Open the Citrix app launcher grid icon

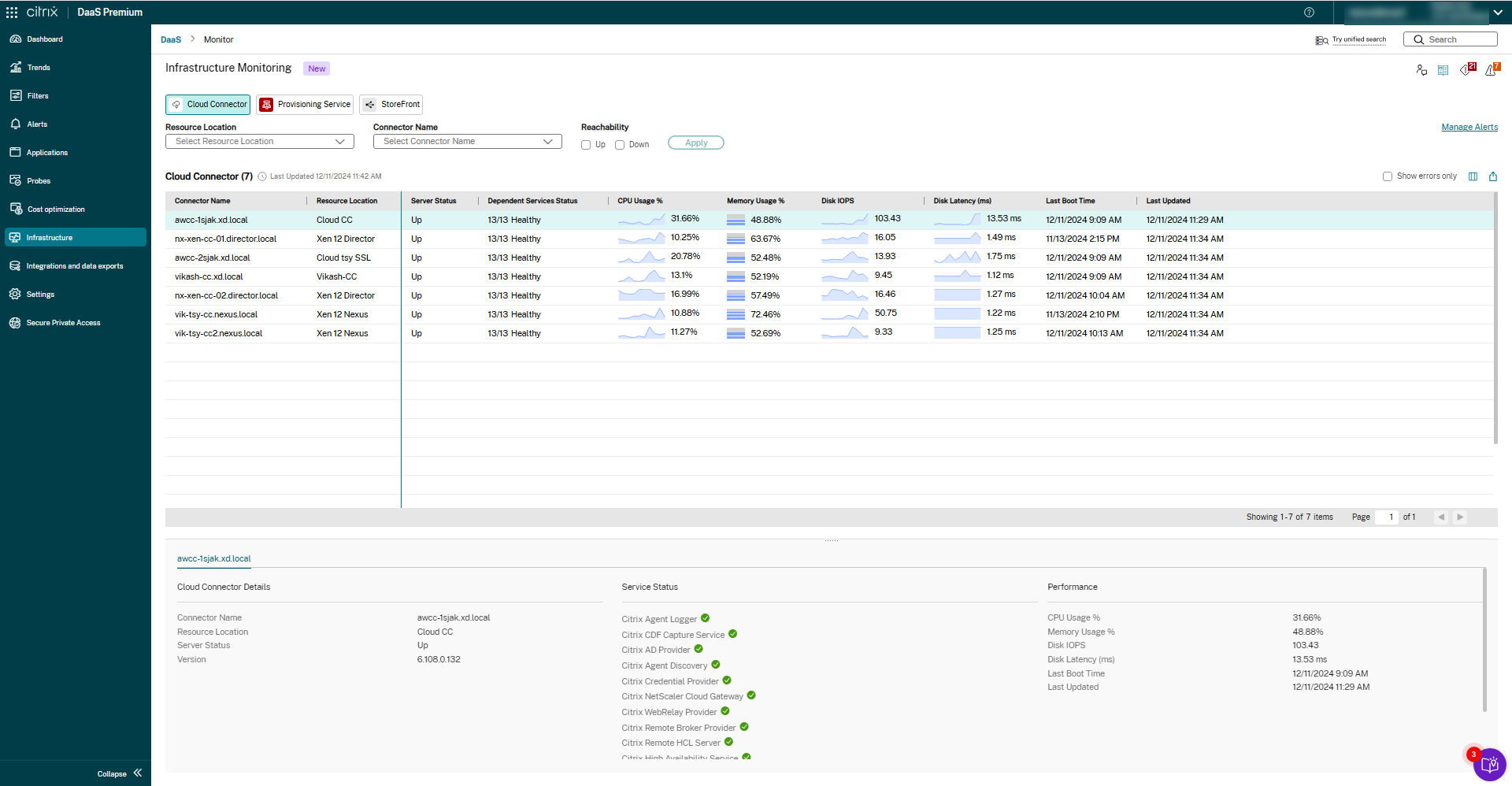point(12,13)
